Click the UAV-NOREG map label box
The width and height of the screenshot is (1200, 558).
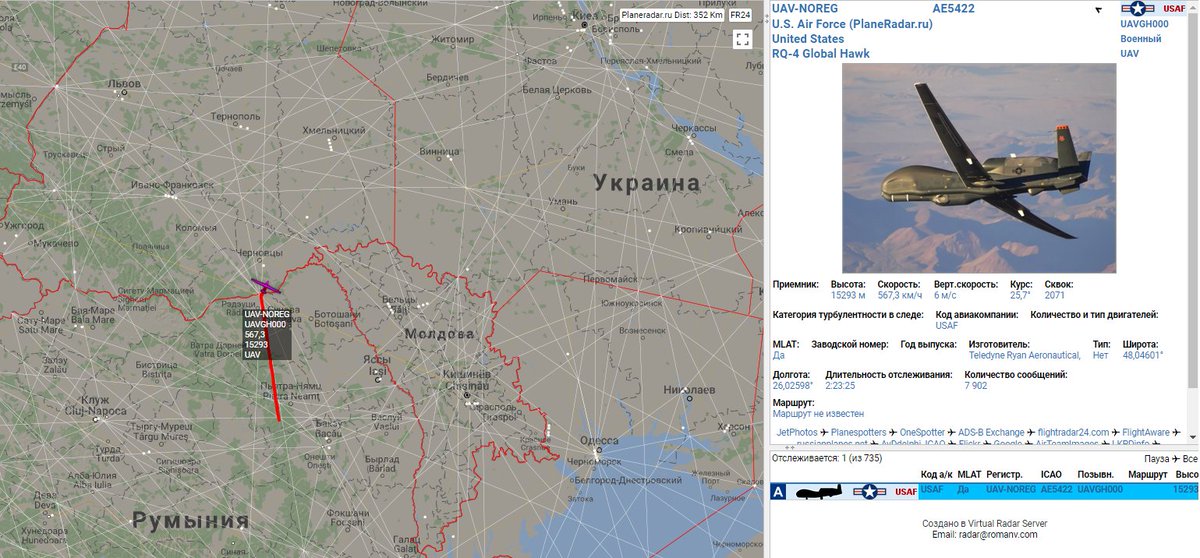coord(268,334)
